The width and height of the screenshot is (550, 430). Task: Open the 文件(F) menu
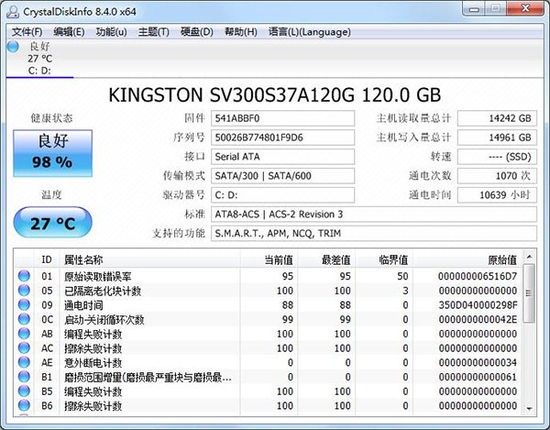tap(27, 32)
